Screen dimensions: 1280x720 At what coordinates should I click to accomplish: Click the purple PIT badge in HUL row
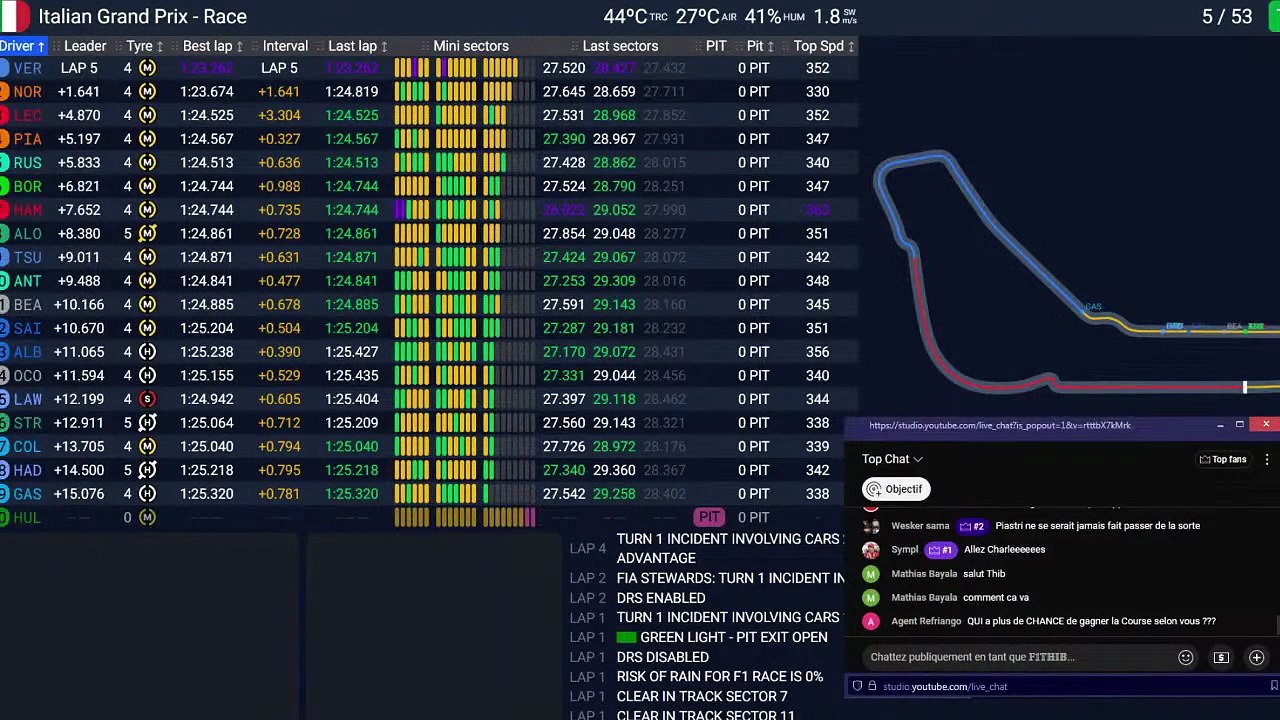point(709,517)
